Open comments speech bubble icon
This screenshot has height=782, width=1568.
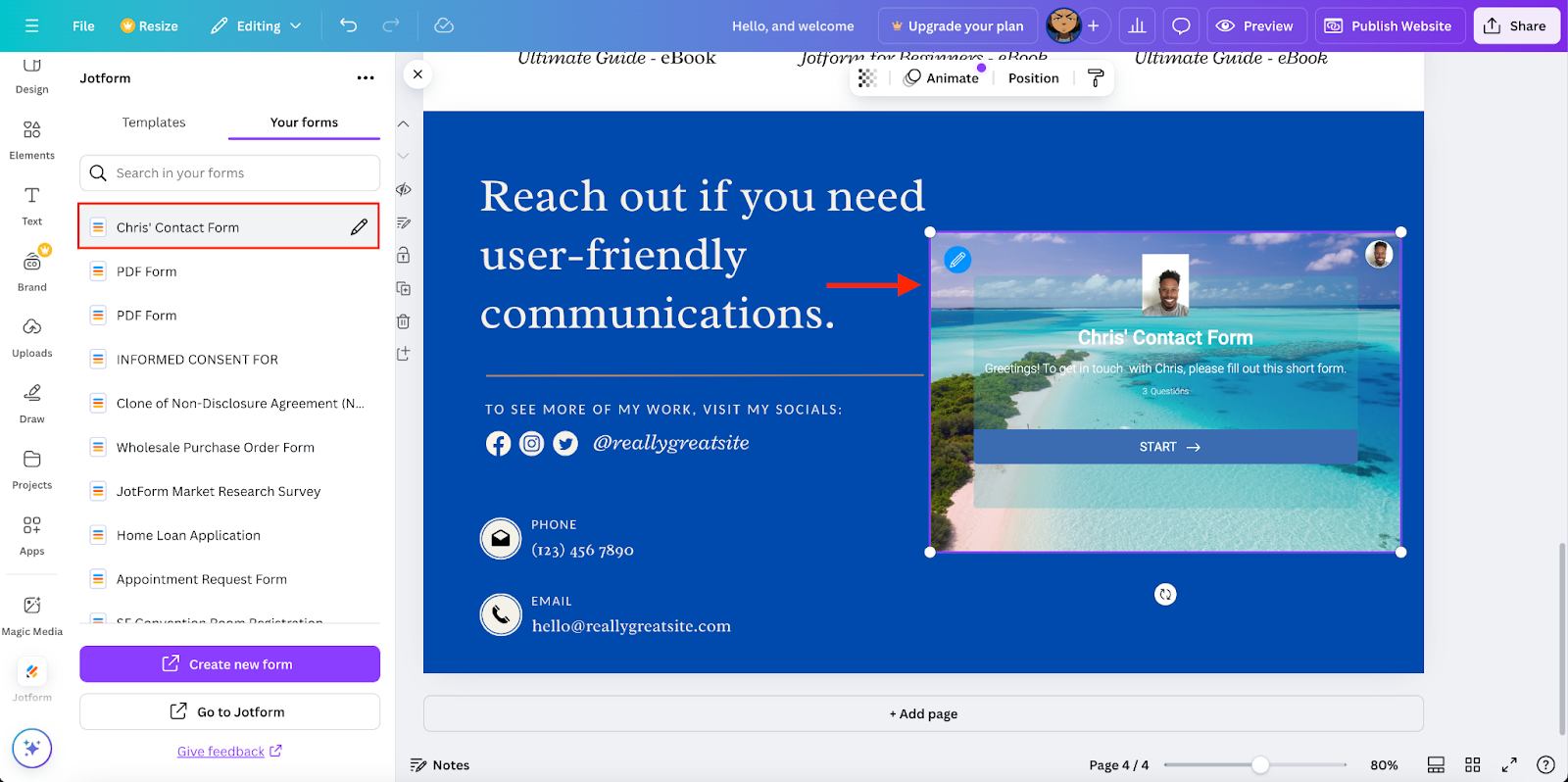coord(1181,26)
